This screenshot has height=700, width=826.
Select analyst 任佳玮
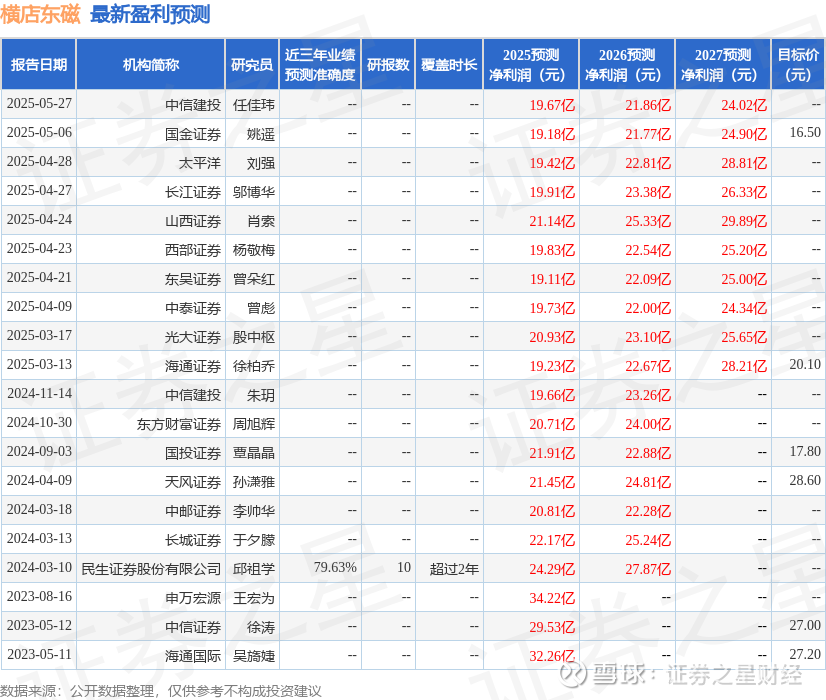(253, 105)
